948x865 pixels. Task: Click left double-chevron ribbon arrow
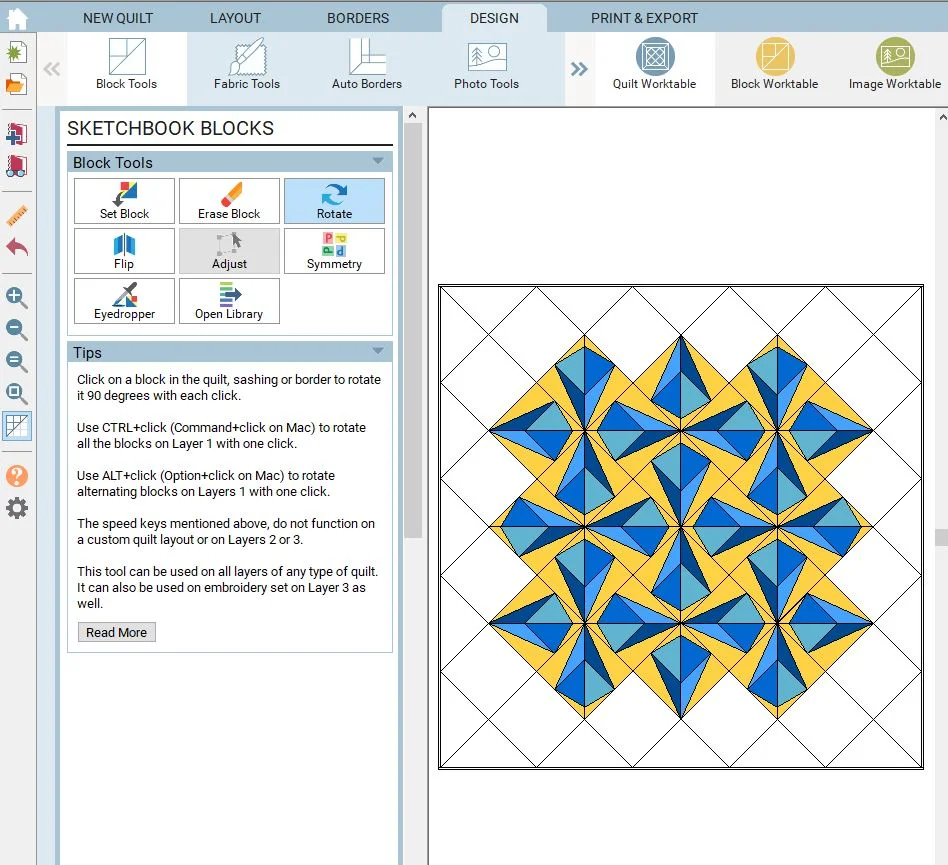(x=51, y=69)
